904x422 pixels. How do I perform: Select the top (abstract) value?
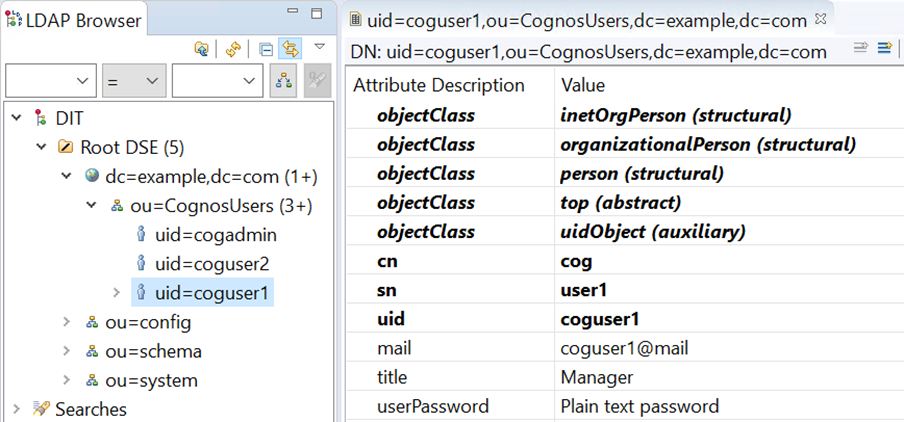click(620, 202)
